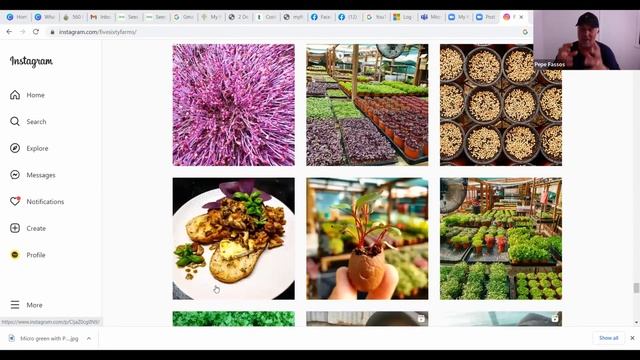The image size is (640, 360).
Task: Click the page vertical scrollbar thumb
Action: click(636, 288)
